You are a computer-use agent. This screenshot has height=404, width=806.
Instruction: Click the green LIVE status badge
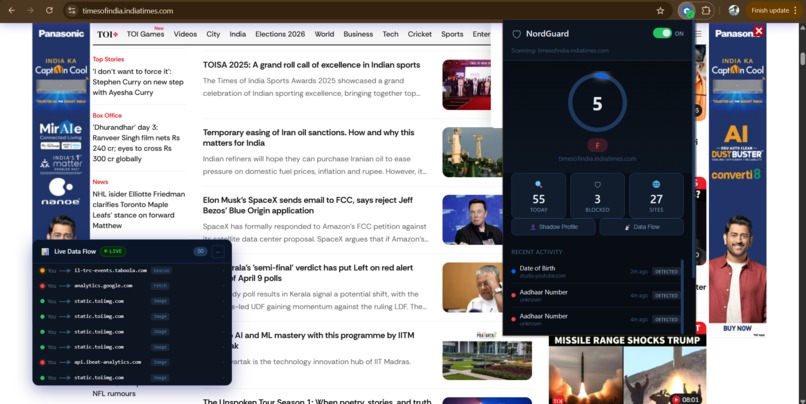pyautogui.click(x=113, y=251)
